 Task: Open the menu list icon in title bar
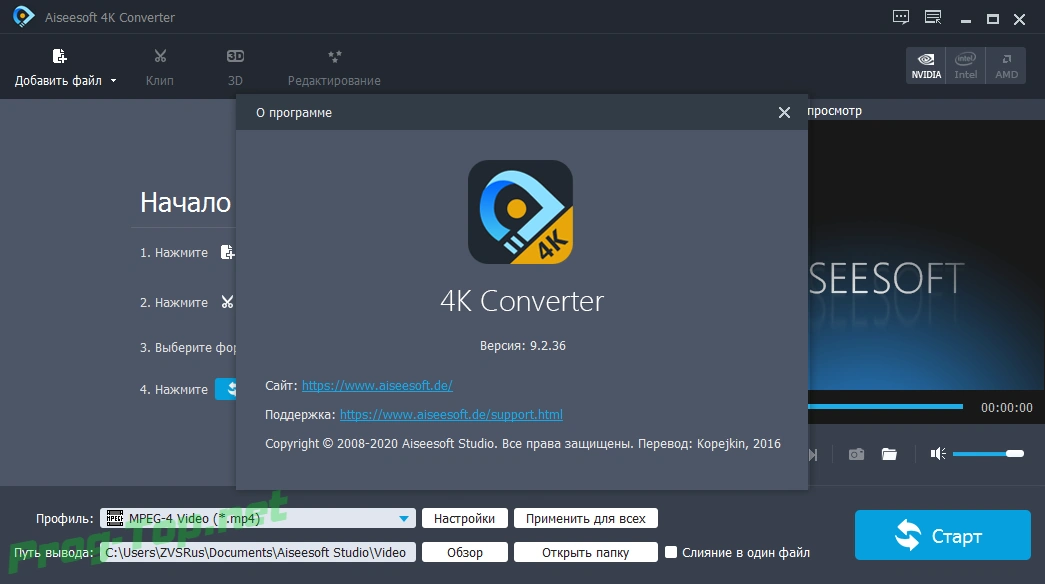(933, 17)
